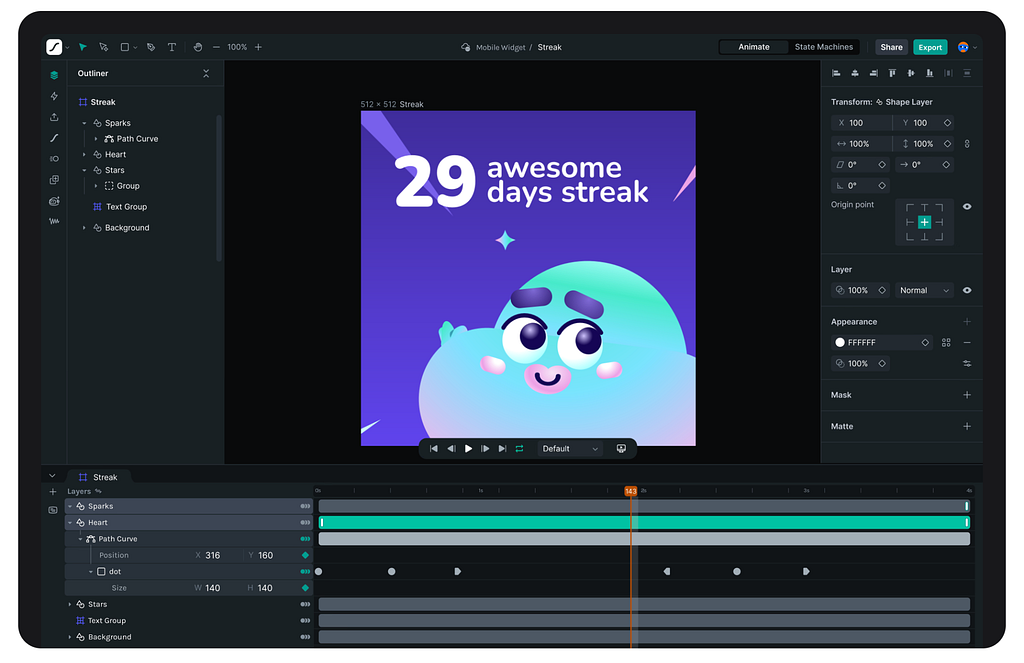Click the Export button

tap(930, 47)
